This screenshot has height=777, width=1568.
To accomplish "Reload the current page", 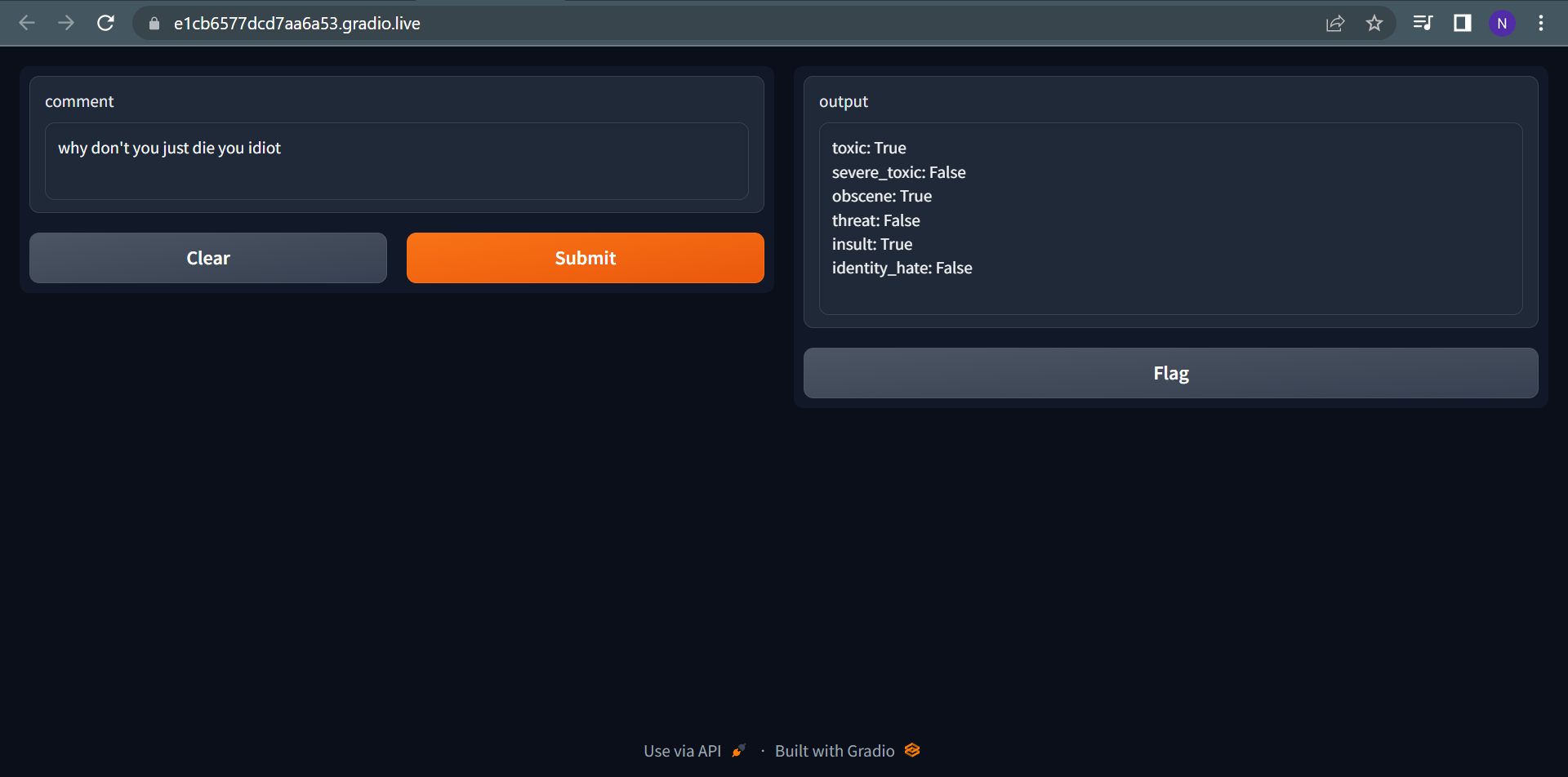I will [105, 23].
